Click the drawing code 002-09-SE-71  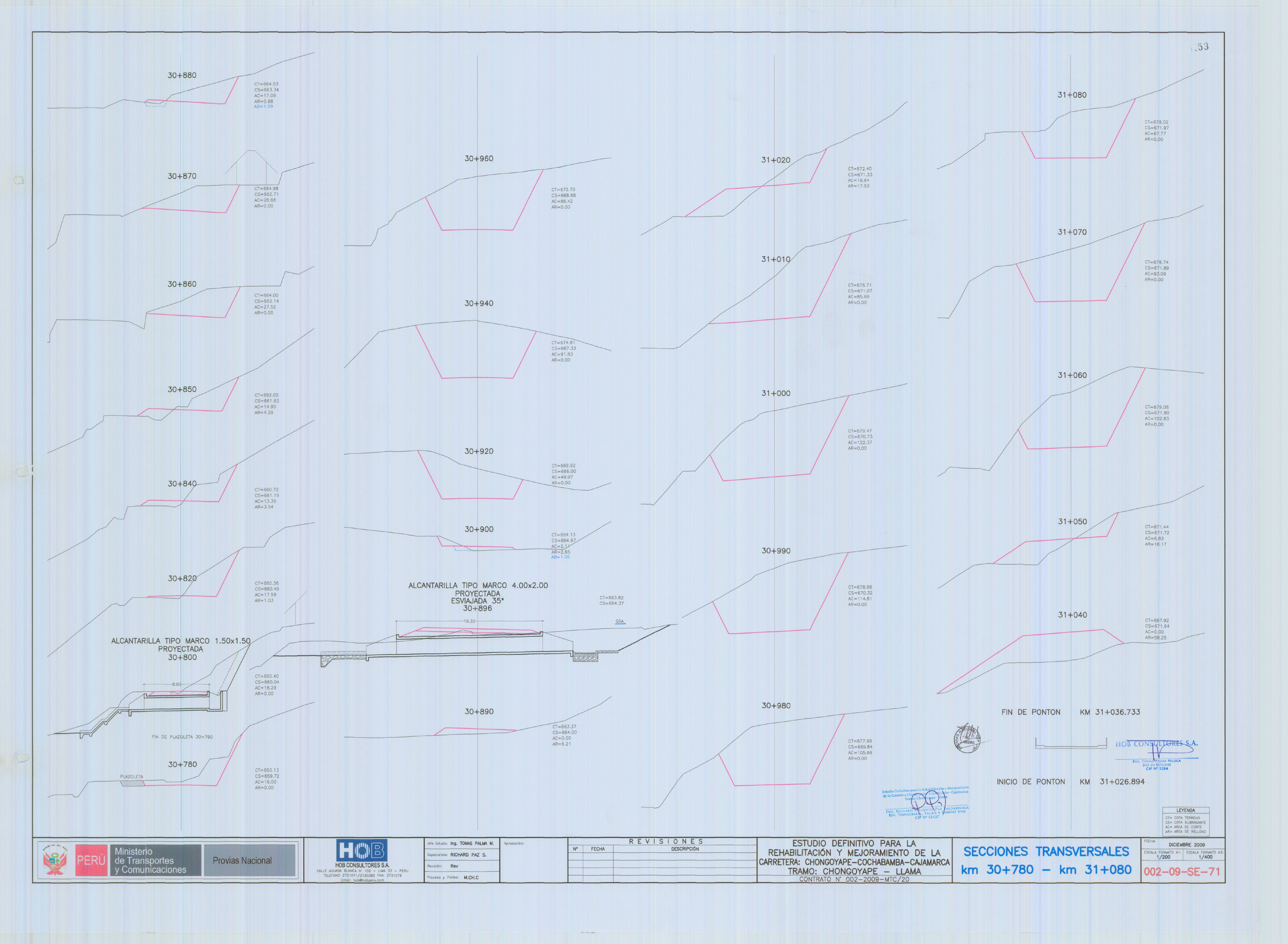(x=1182, y=872)
